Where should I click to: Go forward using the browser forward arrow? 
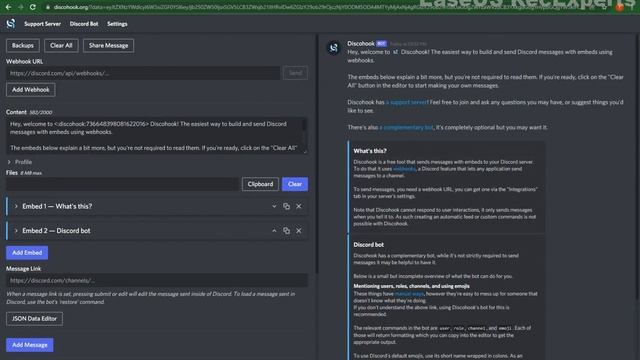pos(20,7)
